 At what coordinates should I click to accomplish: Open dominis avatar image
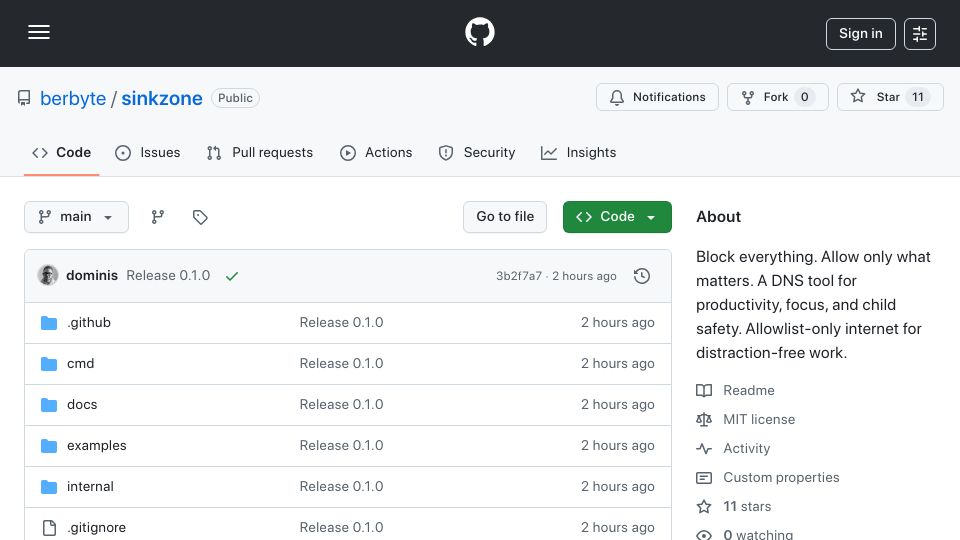pos(48,276)
